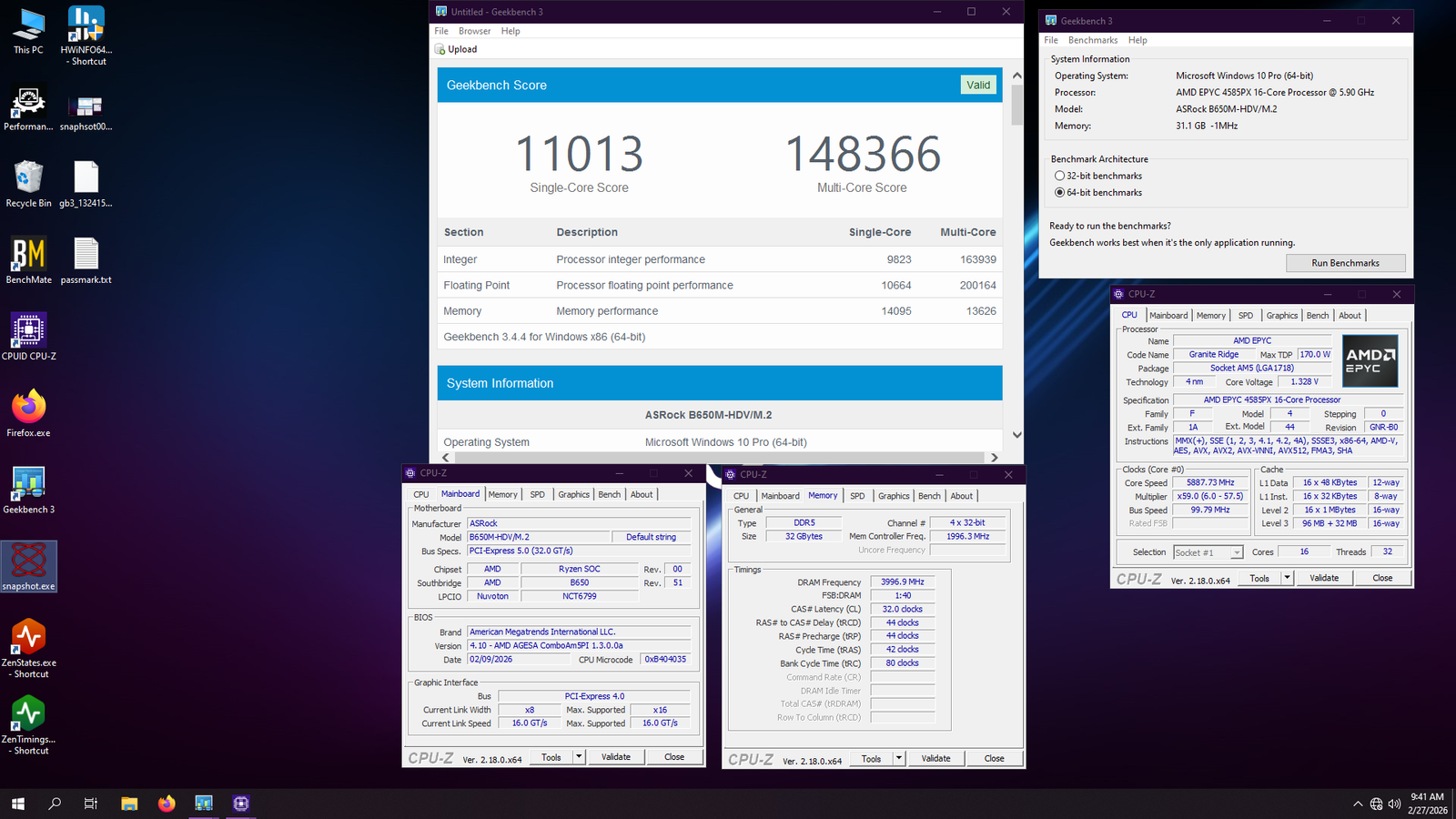Expand Tools dropdown arrow in Memory CPU-Z

tap(898, 758)
